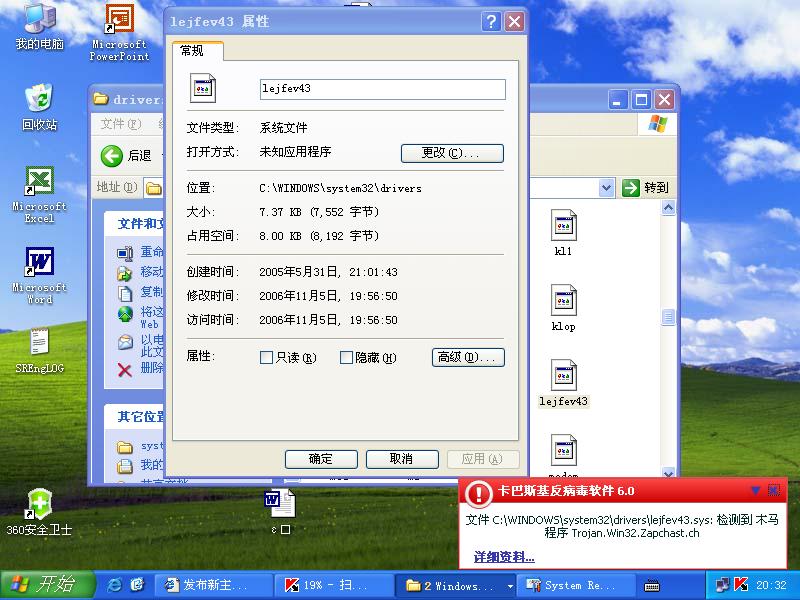
Task: Open 发布新主... taskbar item
Action: (213, 585)
